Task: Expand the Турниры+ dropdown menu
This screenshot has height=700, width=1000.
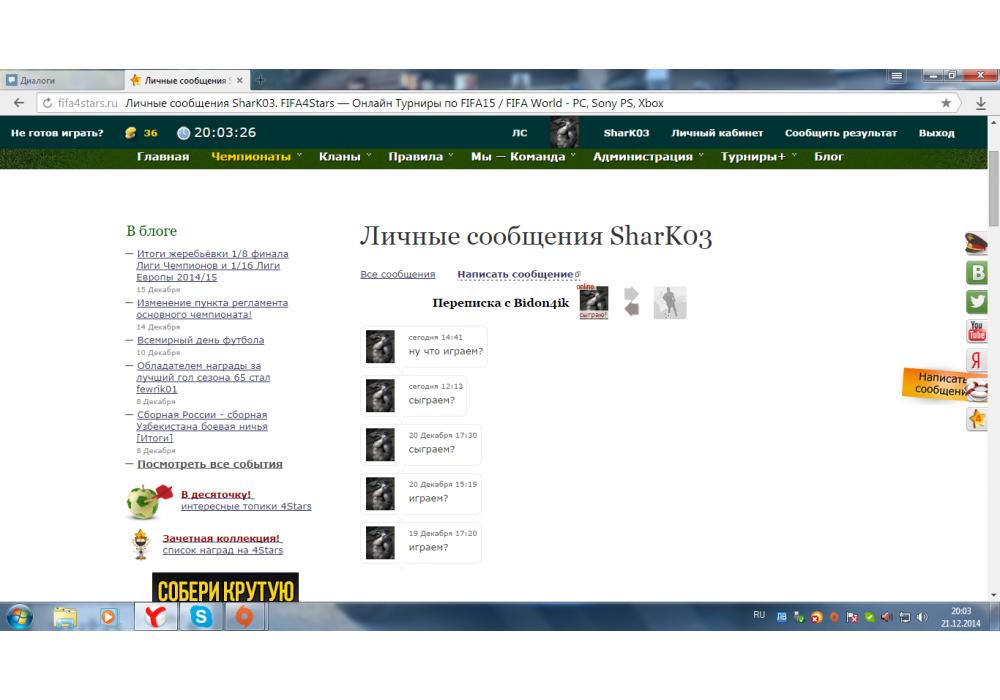Action: 757,157
